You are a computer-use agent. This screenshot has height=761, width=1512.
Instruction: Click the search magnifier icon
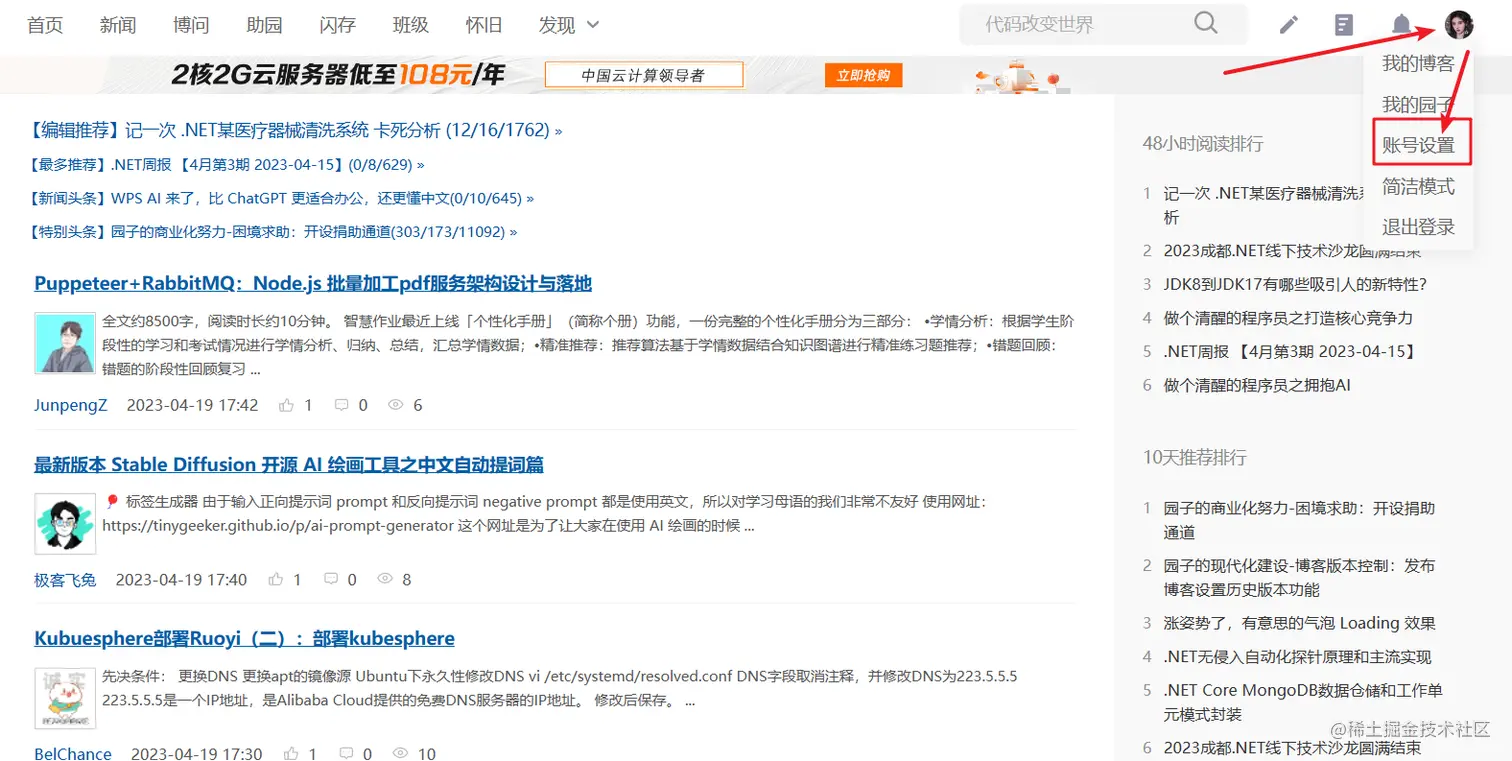coord(1205,23)
